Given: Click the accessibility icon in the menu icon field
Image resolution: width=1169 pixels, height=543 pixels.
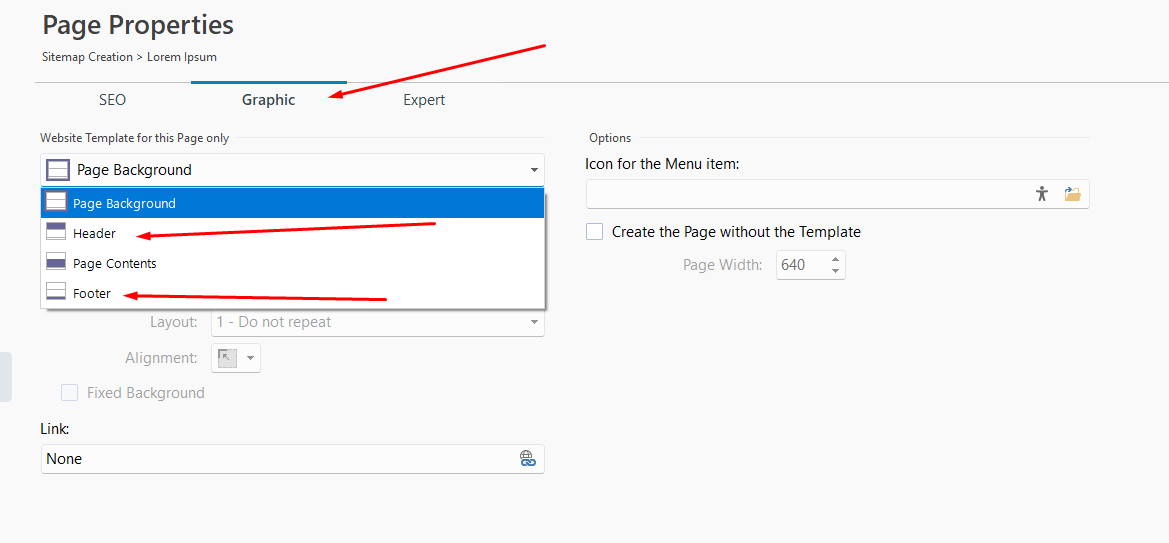Looking at the screenshot, I should coord(1042,194).
